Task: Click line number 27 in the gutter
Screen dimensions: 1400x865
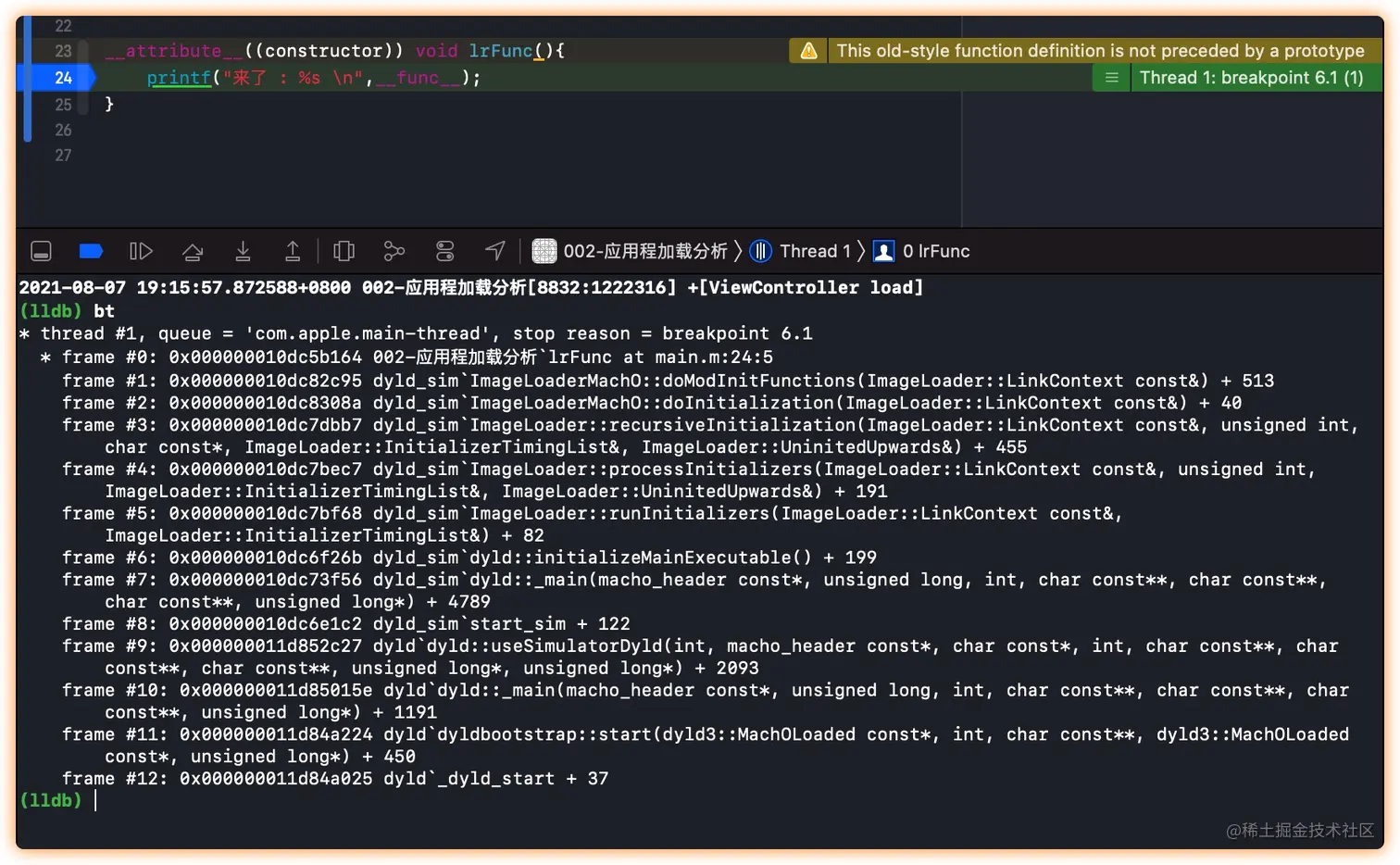Action: tap(63, 156)
